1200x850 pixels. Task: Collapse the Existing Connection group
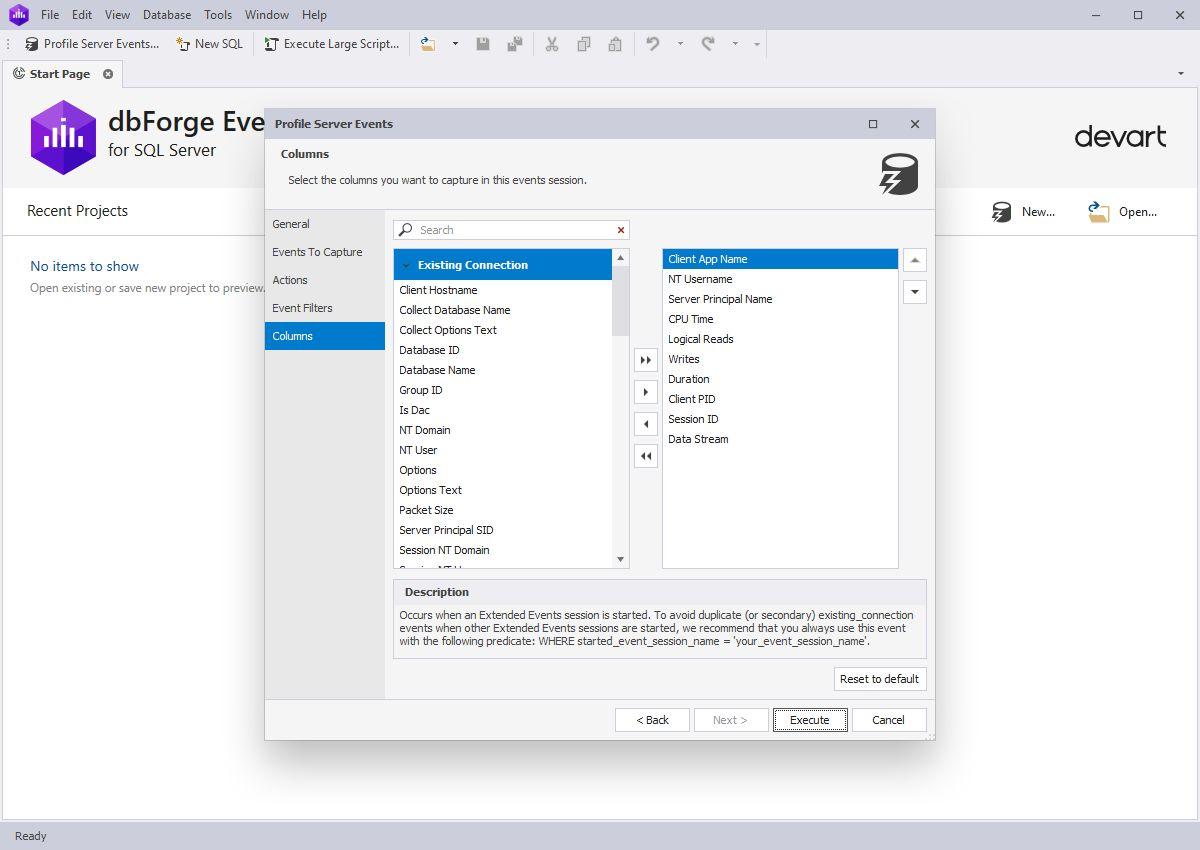coord(406,266)
